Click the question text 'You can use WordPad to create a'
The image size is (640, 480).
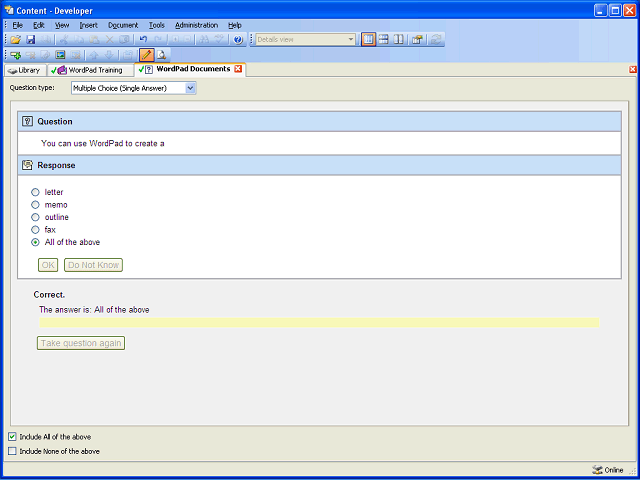[x=102, y=143]
